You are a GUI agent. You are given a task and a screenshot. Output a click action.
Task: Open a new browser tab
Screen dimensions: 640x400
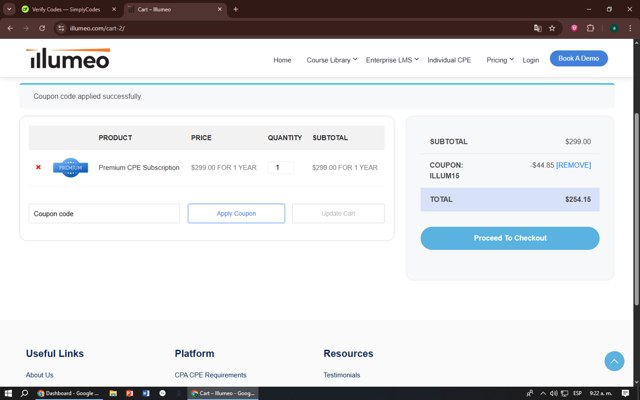click(236, 9)
